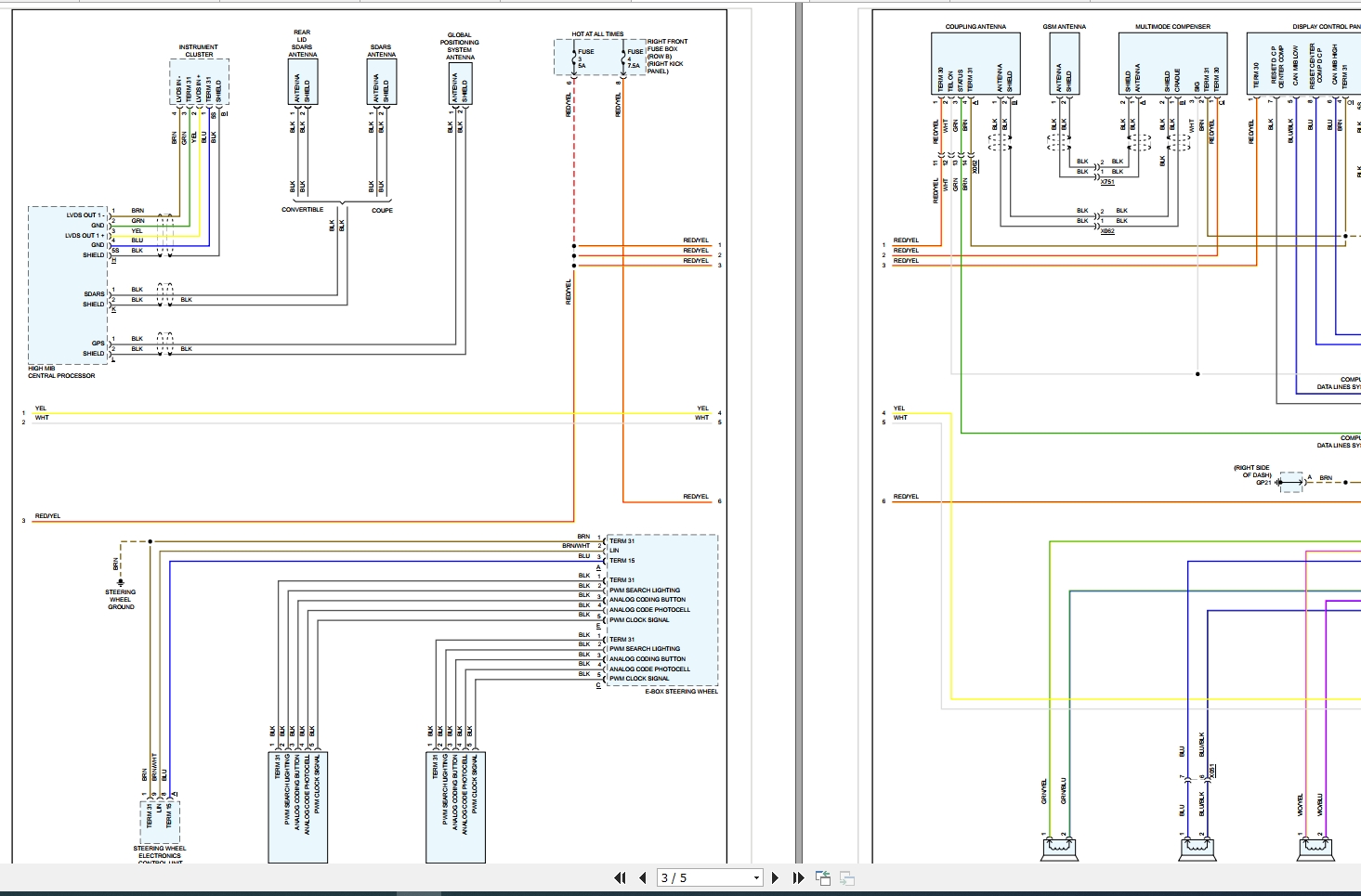The height and width of the screenshot is (896, 1361).
Task: Click the 'GPS' pin on the central processor
Action: [x=98, y=344]
